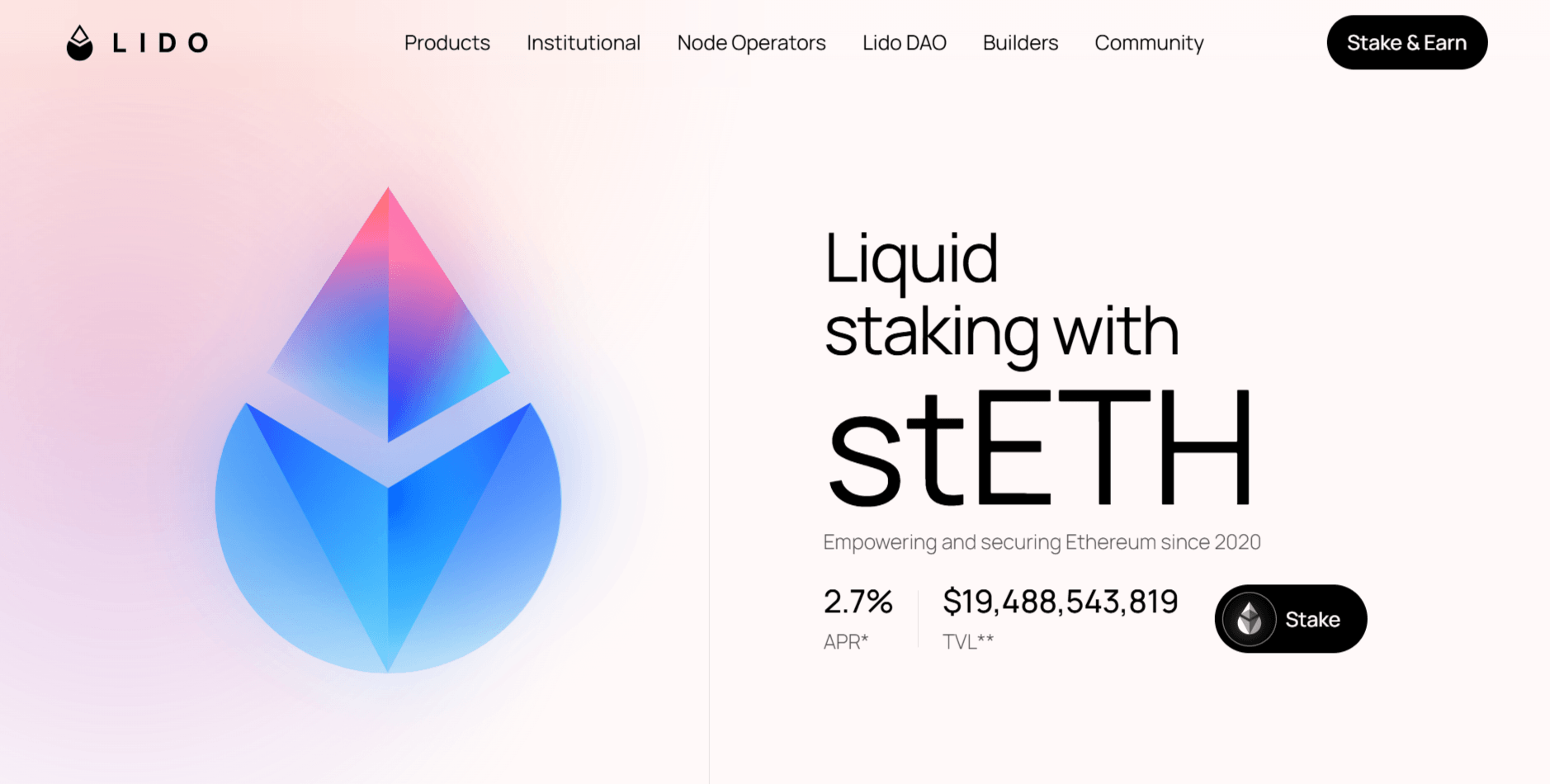The width and height of the screenshot is (1550, 784).
Task: Click the TVL** footnote label
Action: pyautogui.click(x=968, y=640)
